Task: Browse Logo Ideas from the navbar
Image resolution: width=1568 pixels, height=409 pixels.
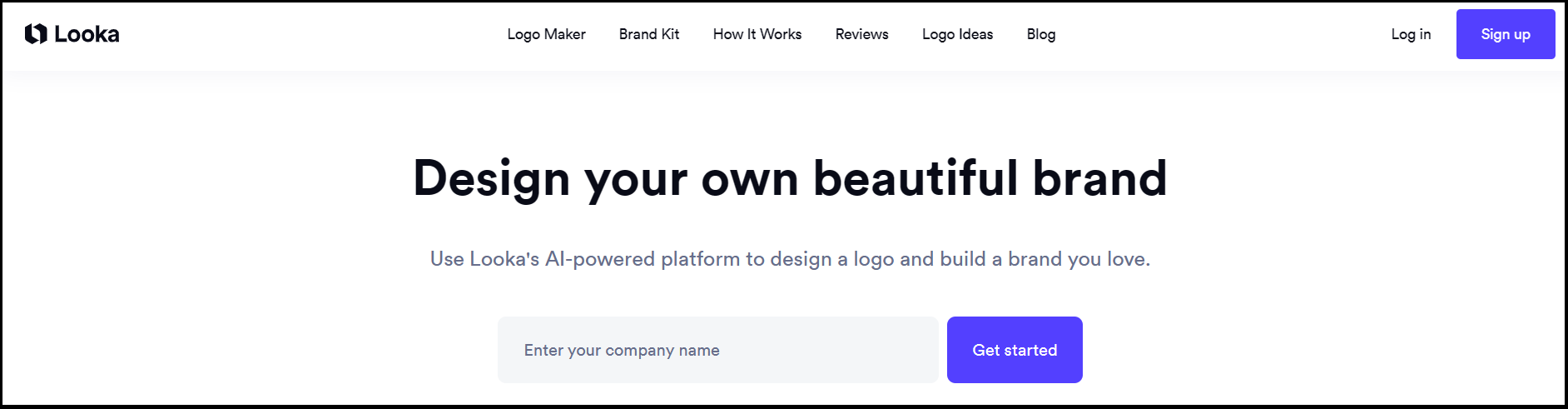Action: (957, 34)
